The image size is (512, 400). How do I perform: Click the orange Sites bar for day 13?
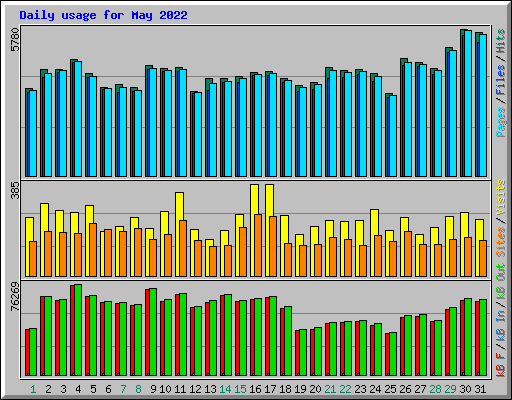pos(213,262)
